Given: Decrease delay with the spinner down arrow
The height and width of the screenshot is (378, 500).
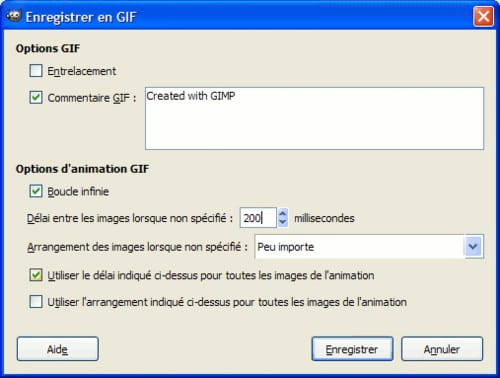Looking at the screenshot, I should [x=283, y=222].
